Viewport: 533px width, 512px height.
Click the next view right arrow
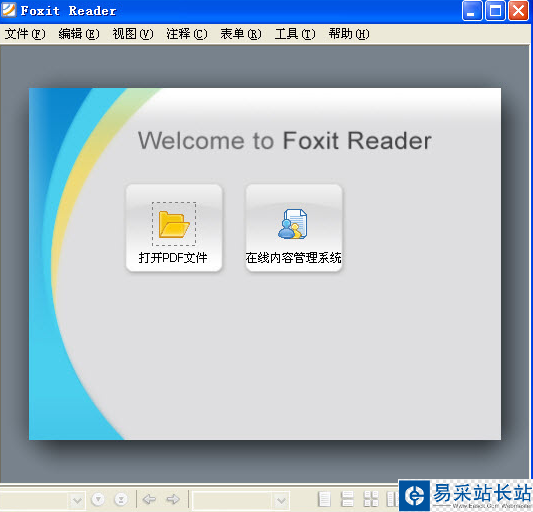[173, 499]
